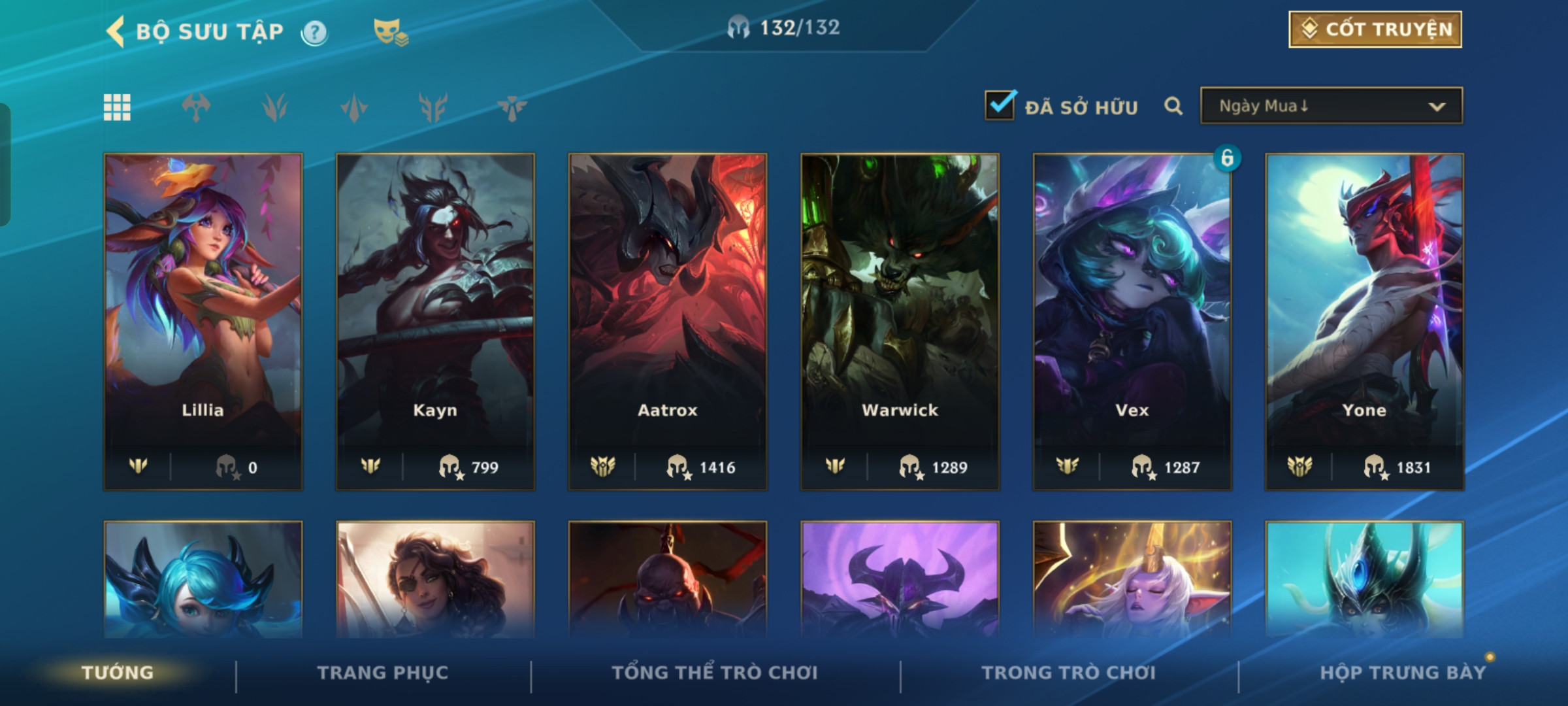The height and width of the screenshot is (706, 1568).
Task: Click the Cốt Truyện button
Action: pos(1375,29)
